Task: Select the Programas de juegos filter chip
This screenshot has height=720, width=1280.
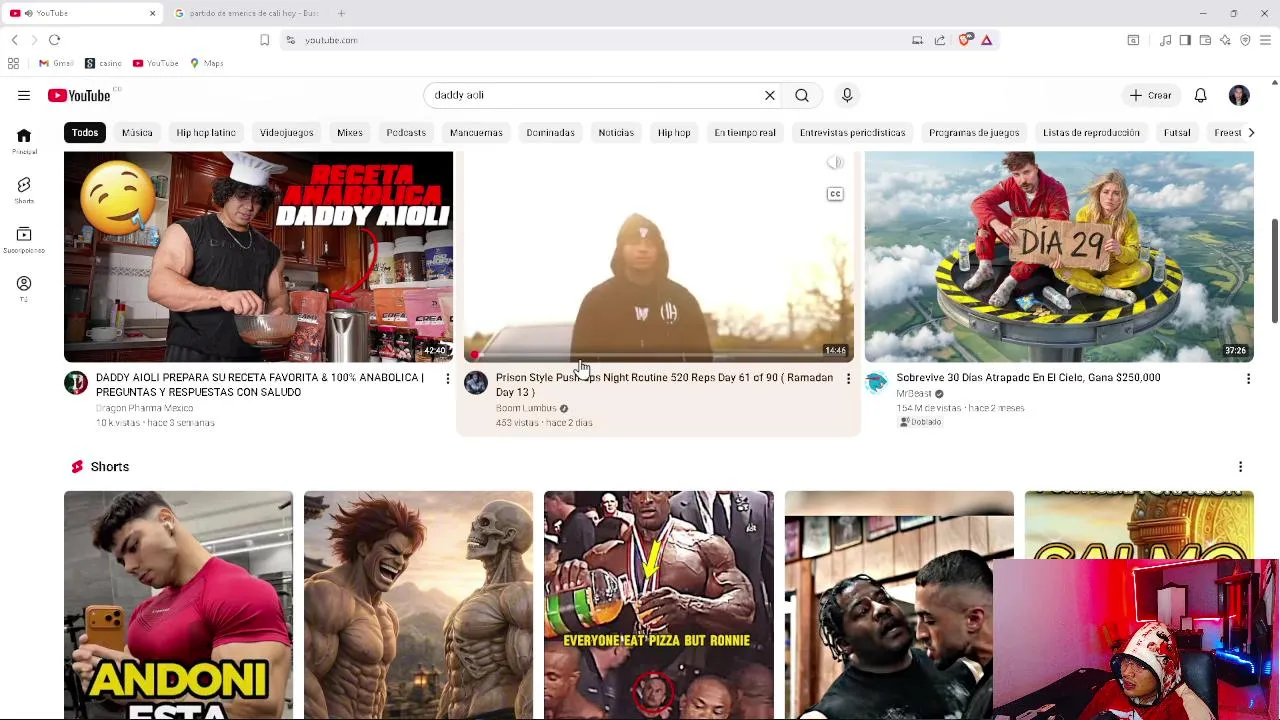Action: point(974,132)
